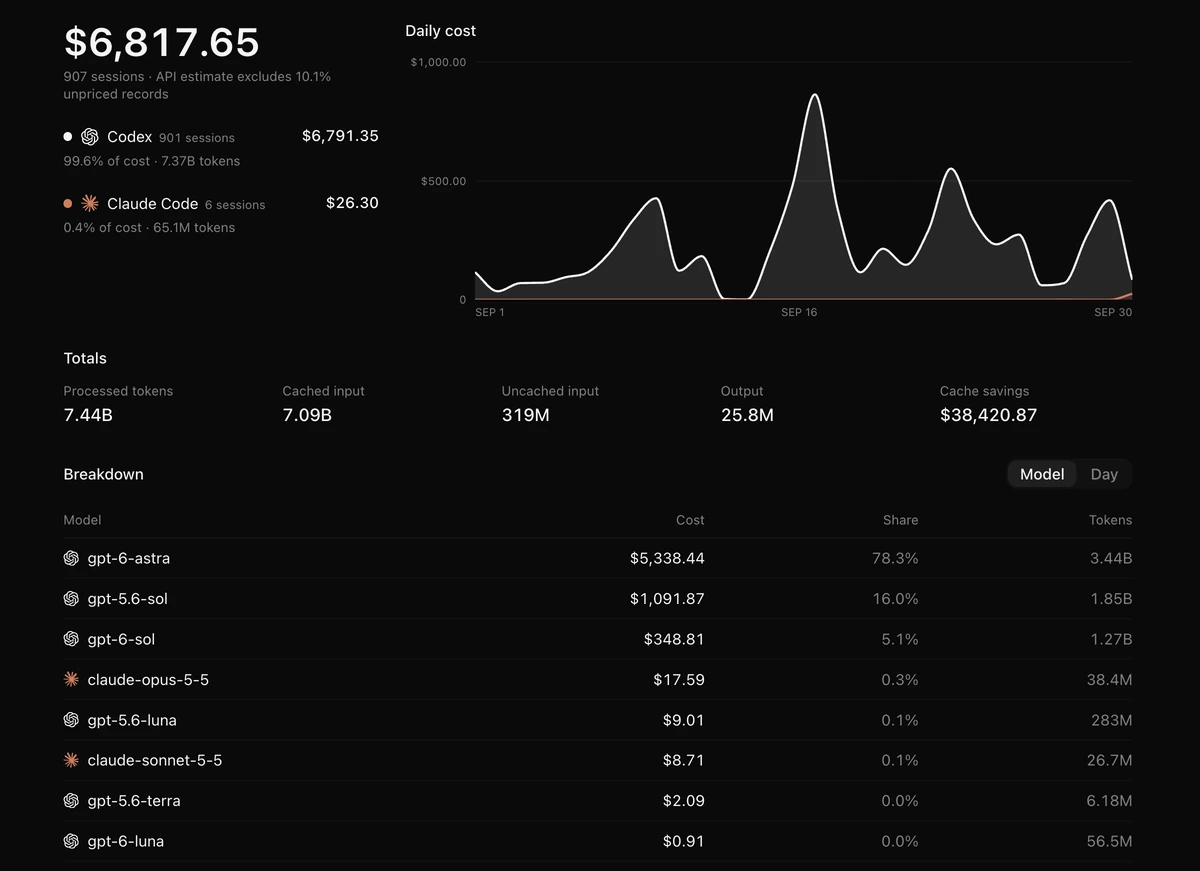The height and width of the screenshot is (871, 1200).
Task: Click the 78.3% share cell
Action: click(895, 559)
